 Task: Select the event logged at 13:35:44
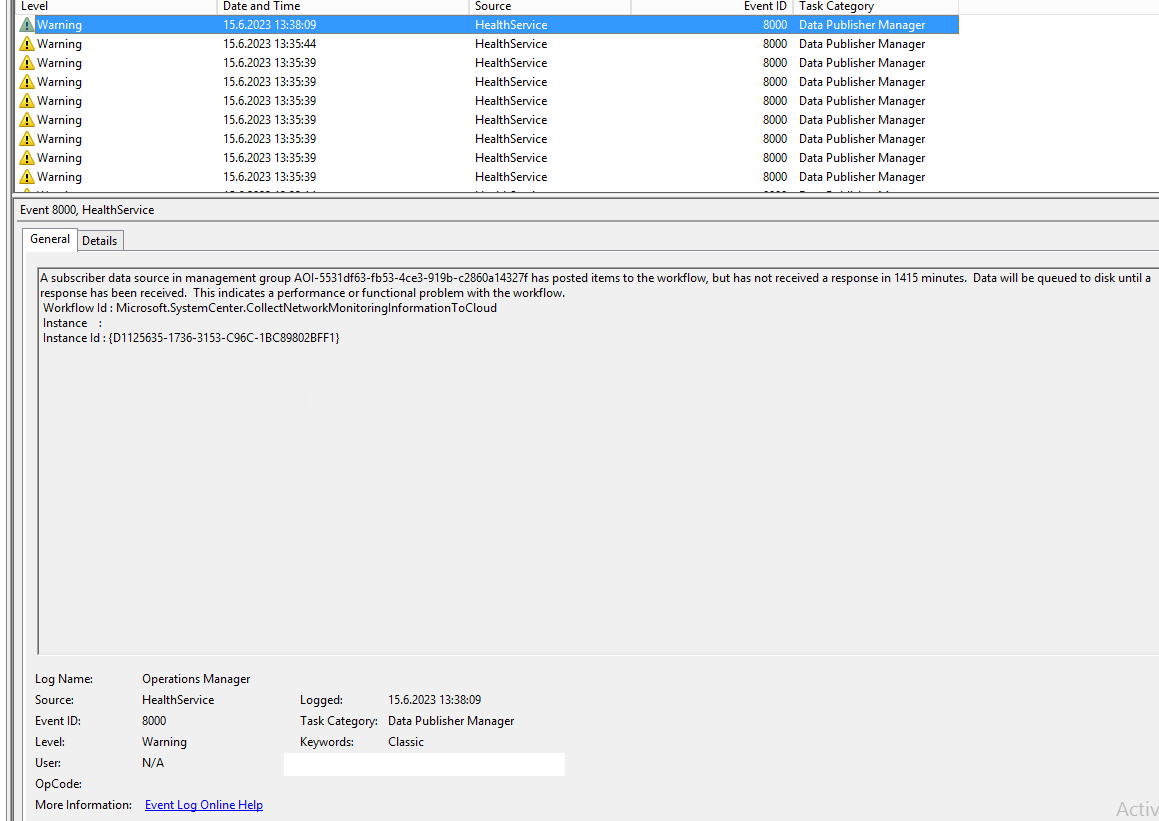click(x=300, y=44)
